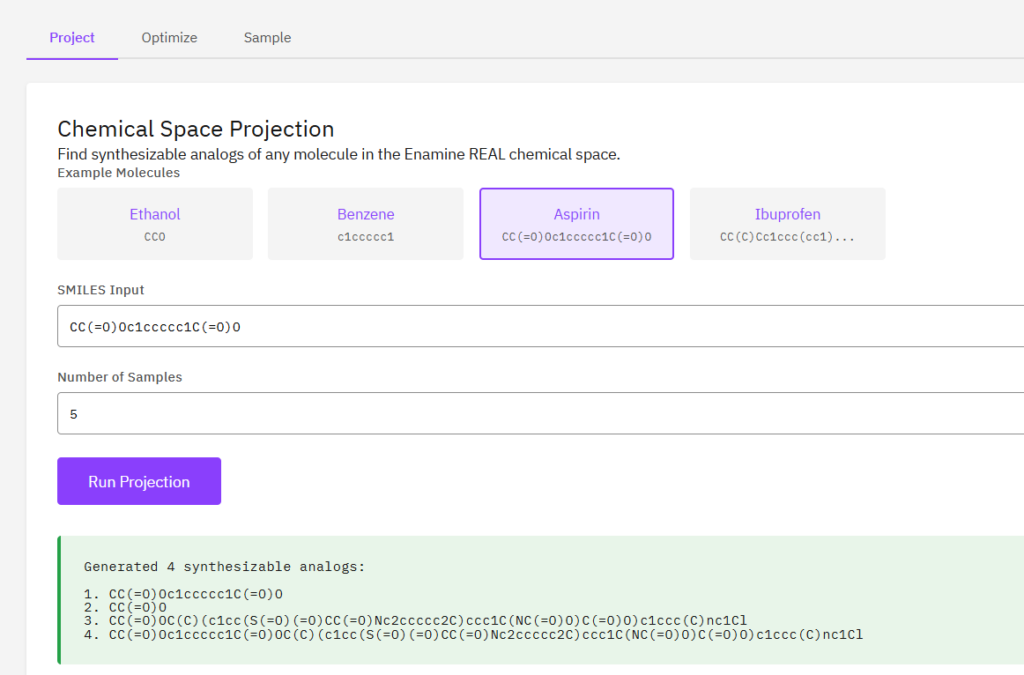
Task: Pick the Aspirin example molecule card
Action: tap(576, 224)
